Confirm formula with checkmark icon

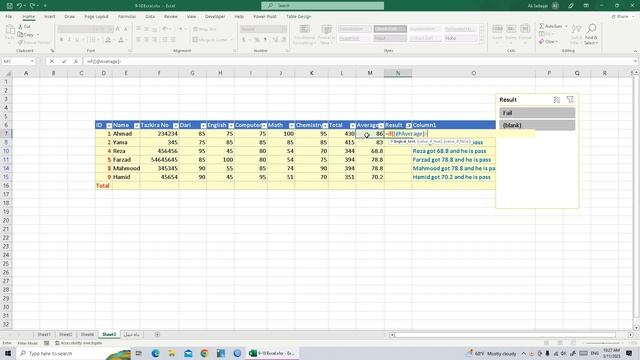click(64, 61)
